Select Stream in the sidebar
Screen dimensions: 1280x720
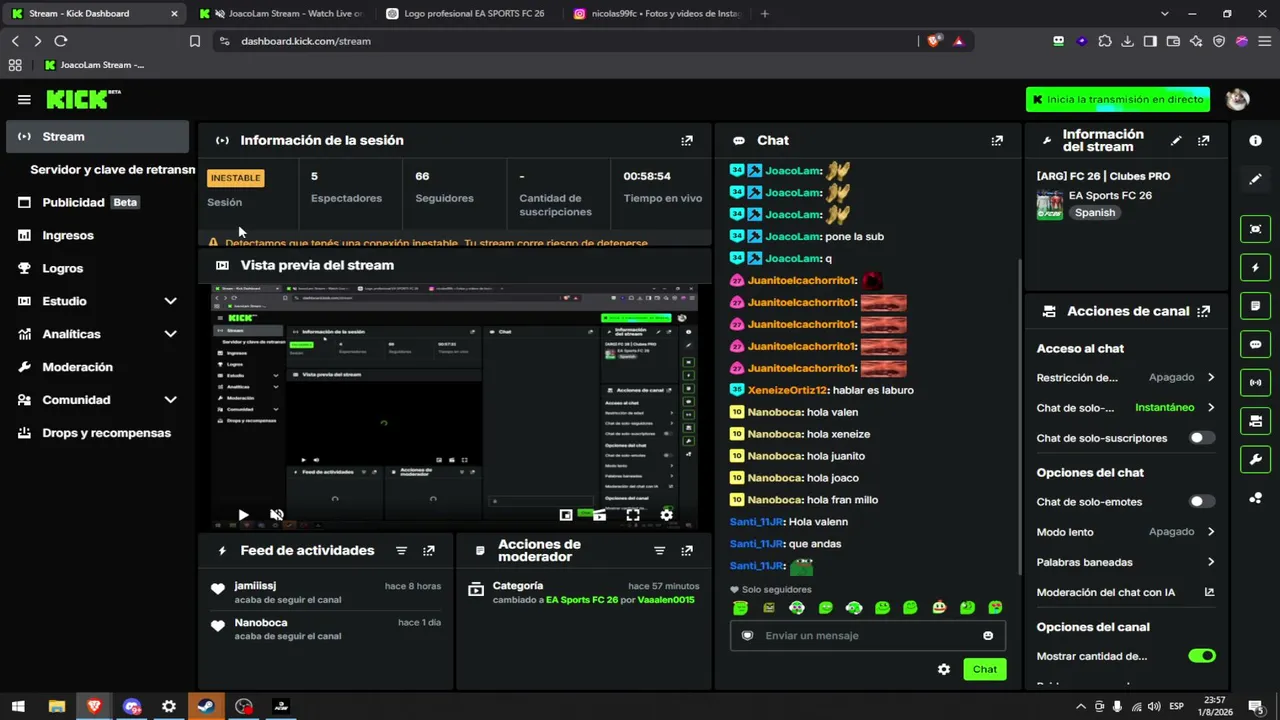[x=97, y=137]
